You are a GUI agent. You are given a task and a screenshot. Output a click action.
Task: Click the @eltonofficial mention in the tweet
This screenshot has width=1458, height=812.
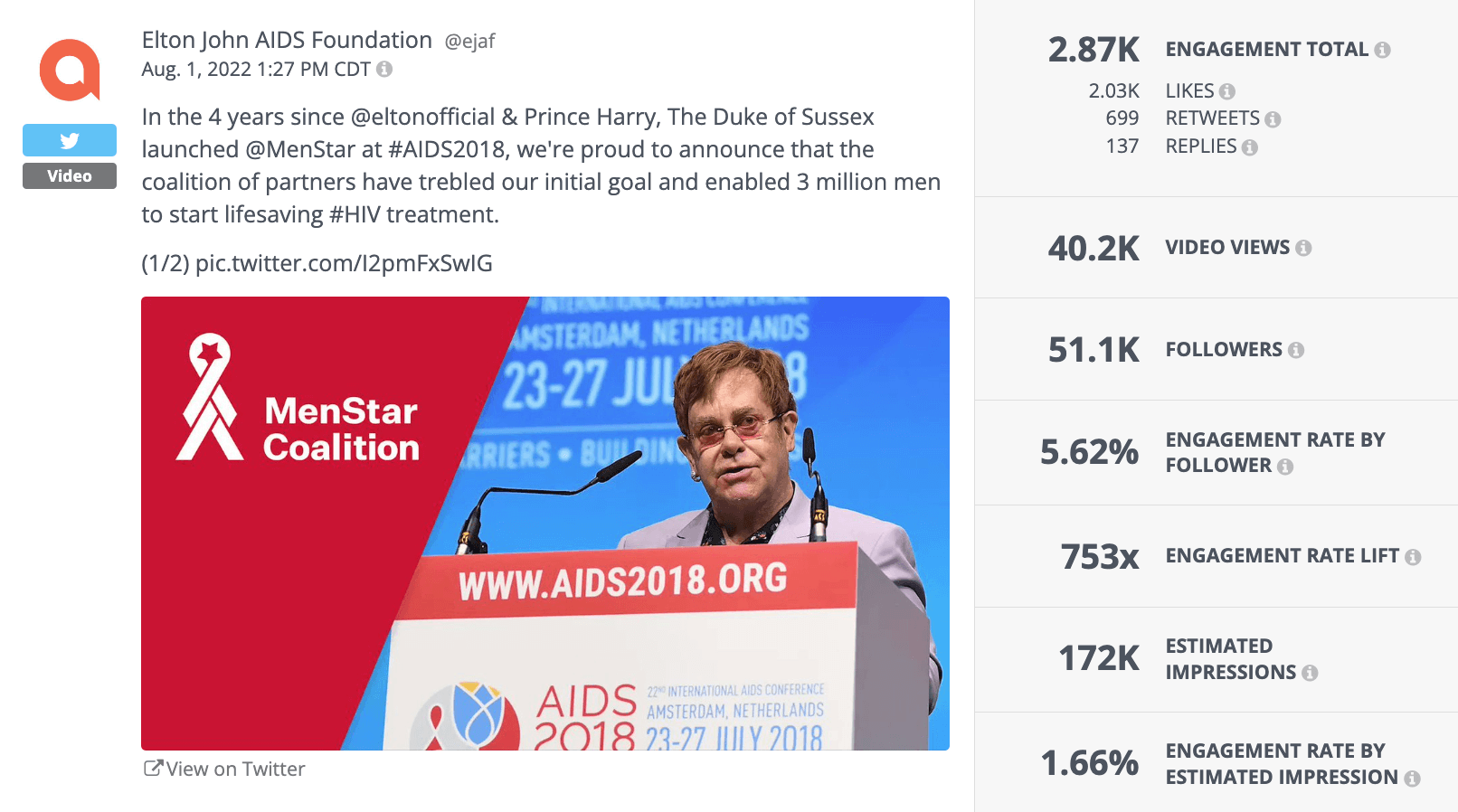[x=422, y=118]
